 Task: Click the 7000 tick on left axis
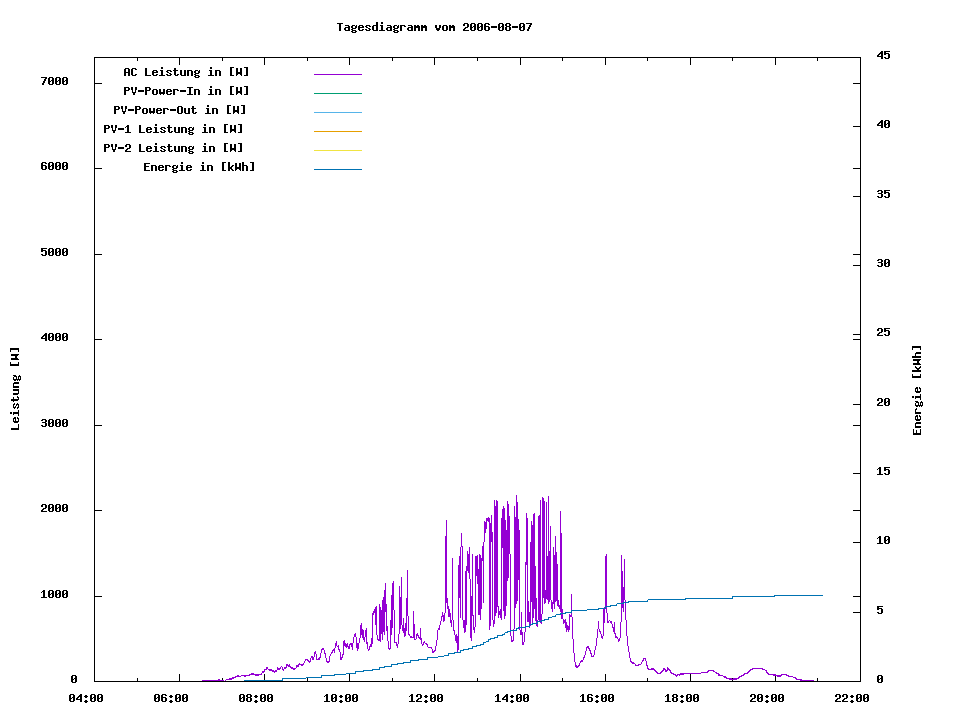tap(55, 81)
